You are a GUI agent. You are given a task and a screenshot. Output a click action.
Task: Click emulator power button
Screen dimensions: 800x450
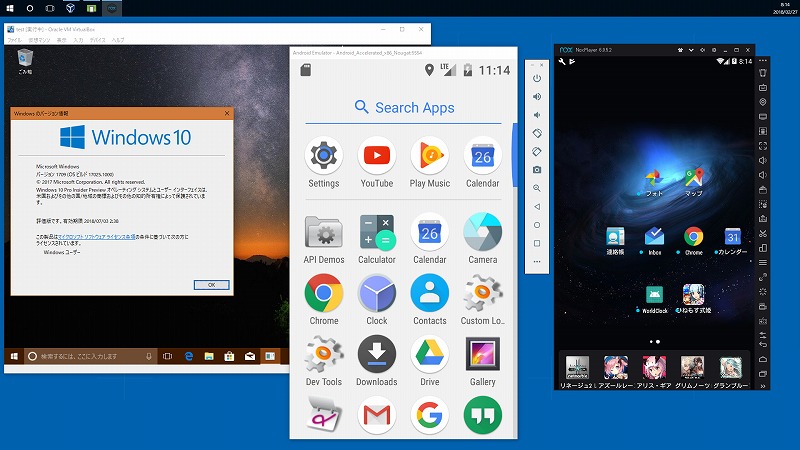[x=537, y=78]
